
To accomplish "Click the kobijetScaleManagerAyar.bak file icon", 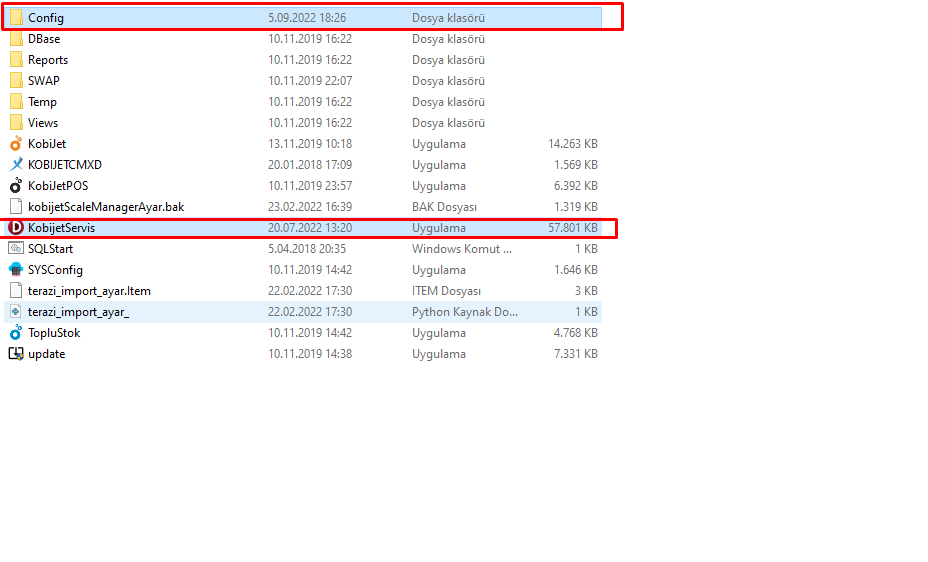I will tap(16, 207).
